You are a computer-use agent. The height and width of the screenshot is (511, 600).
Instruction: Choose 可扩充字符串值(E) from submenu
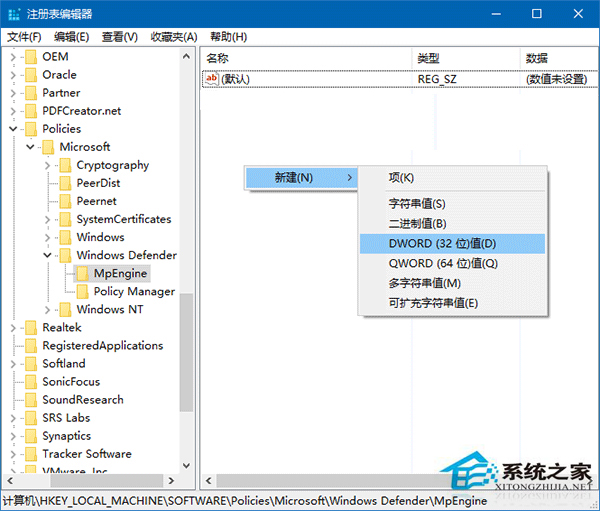[452, 304]
